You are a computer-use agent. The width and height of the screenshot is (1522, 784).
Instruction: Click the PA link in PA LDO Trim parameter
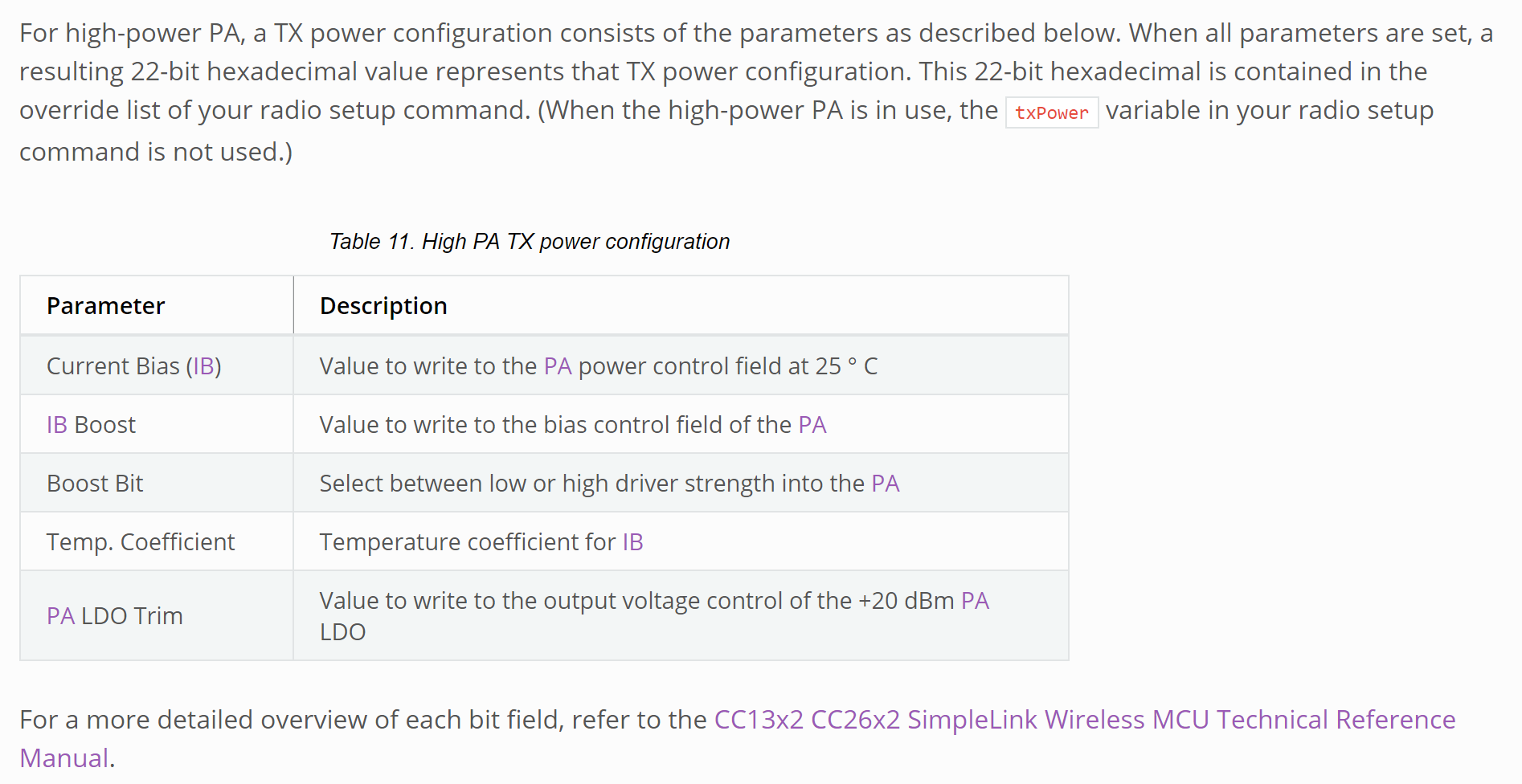pyautogui.click(x=60, y=616)
